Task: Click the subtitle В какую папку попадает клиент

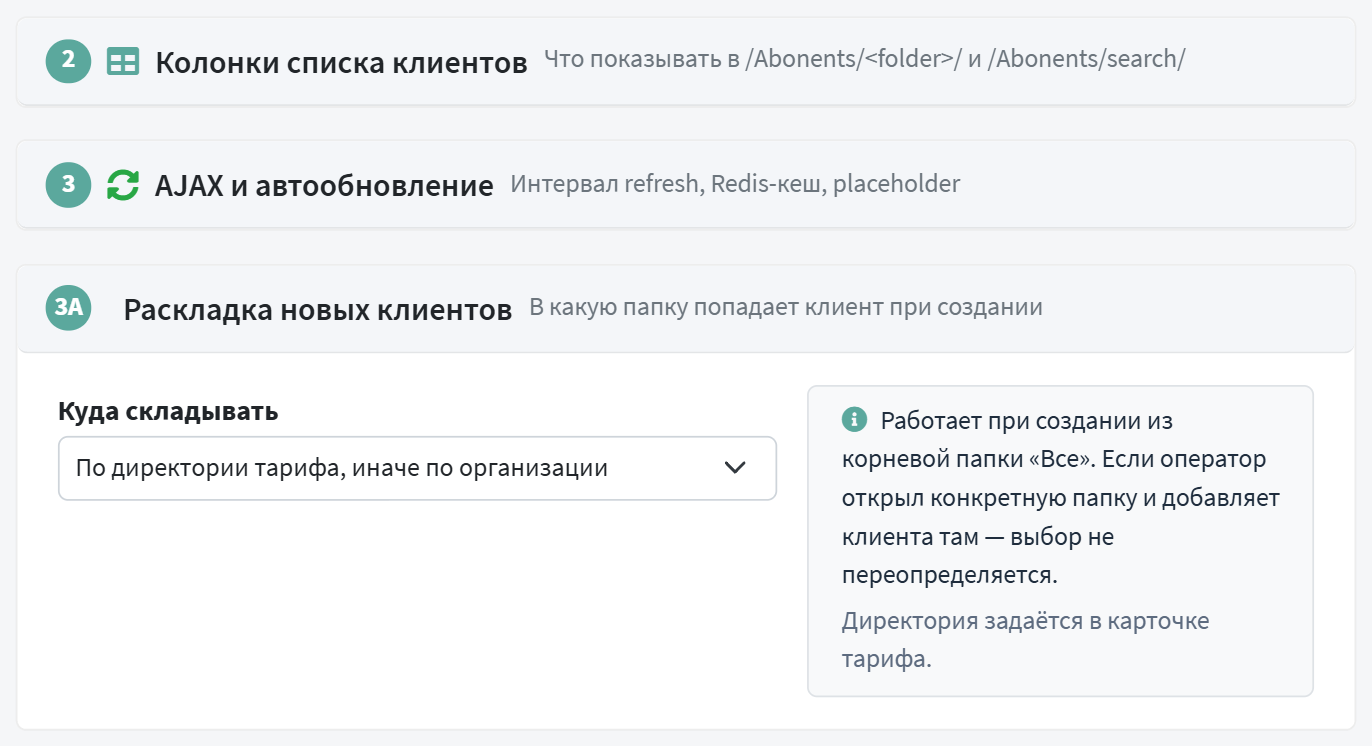Action: tap(786, 307)
